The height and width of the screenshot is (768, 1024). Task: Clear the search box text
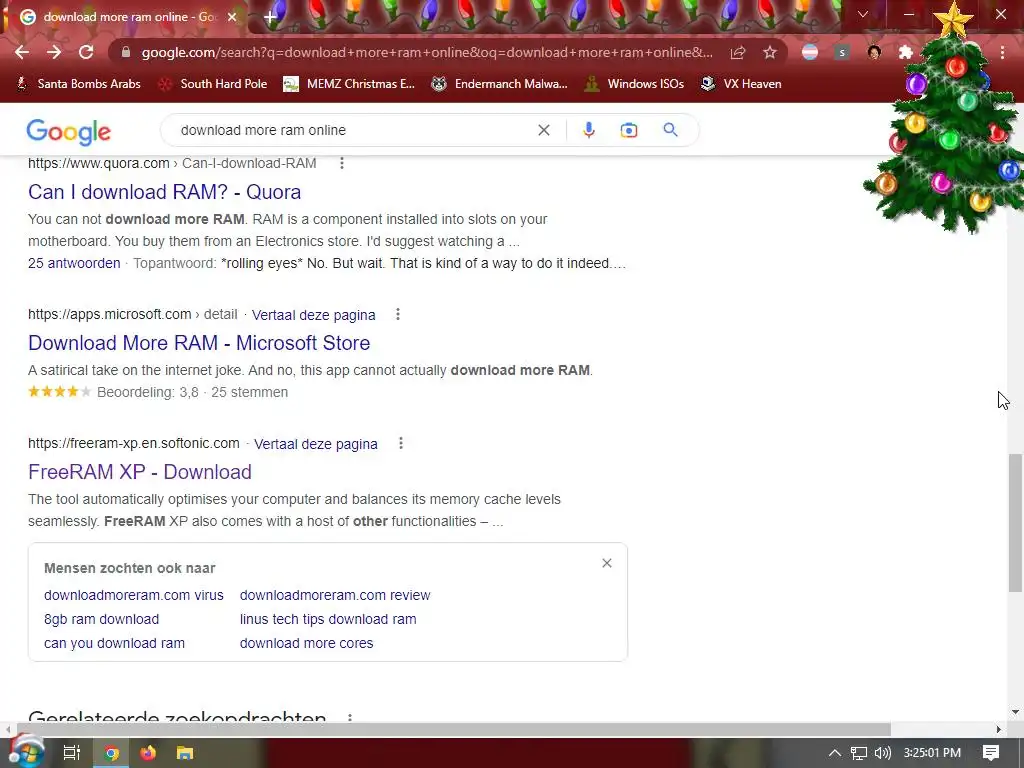coord(543,130)
